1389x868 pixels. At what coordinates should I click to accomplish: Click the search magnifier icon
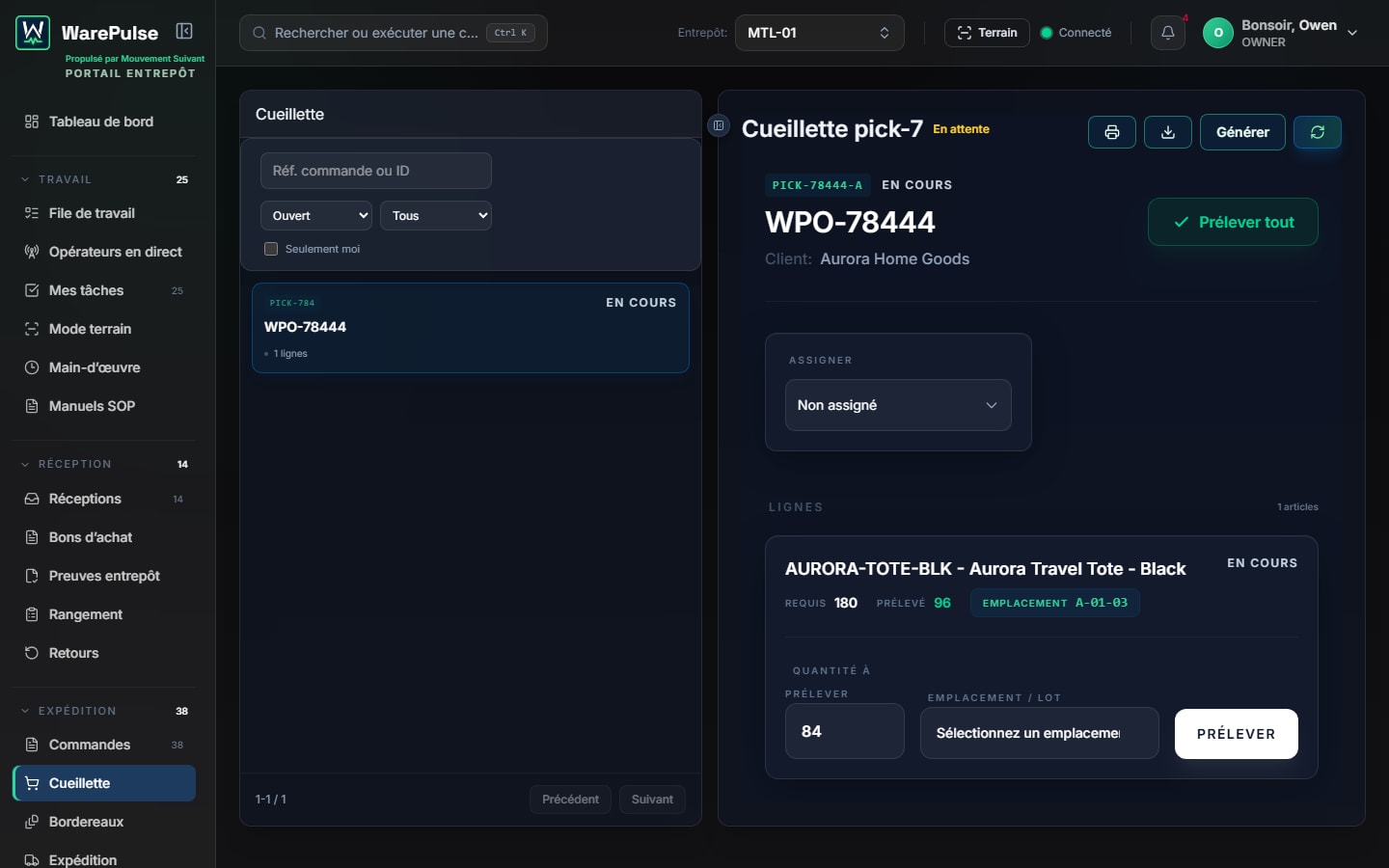(259, 33)
